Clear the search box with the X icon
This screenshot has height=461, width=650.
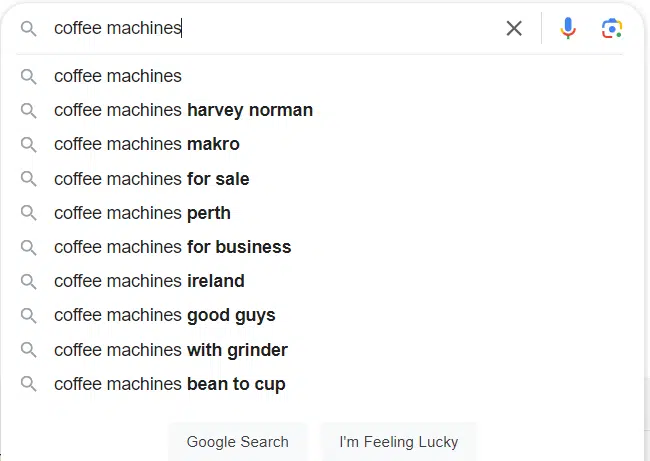click(x=514, y=29)
